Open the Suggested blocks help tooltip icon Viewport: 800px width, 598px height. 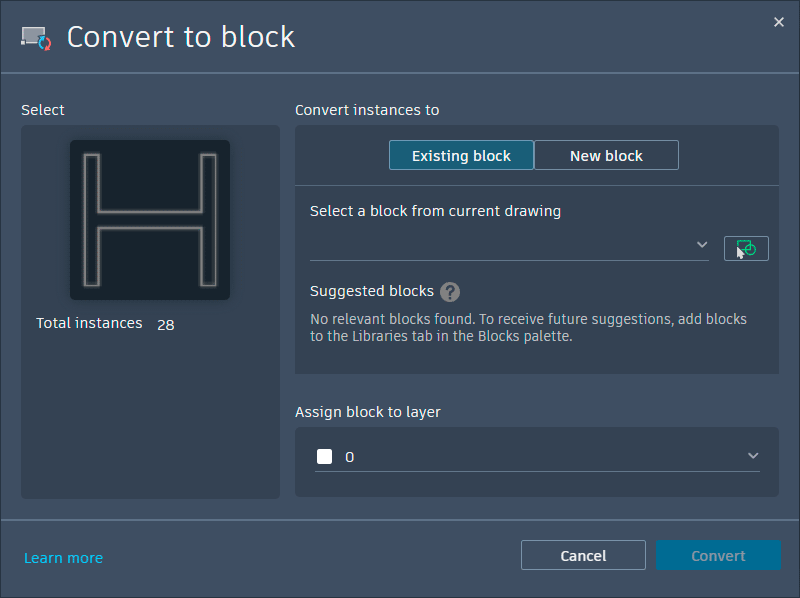[450, 292]
